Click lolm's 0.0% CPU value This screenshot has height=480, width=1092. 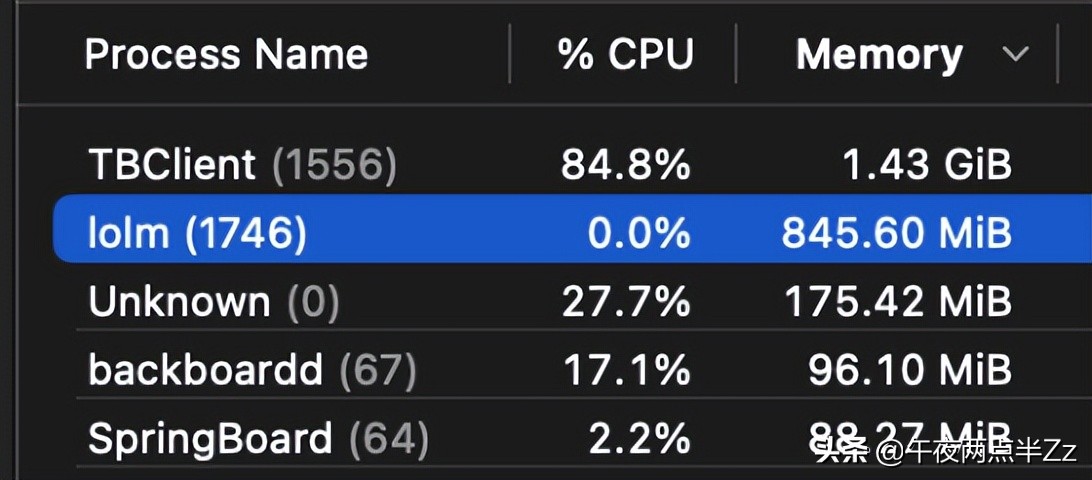[x=640, y=233]
